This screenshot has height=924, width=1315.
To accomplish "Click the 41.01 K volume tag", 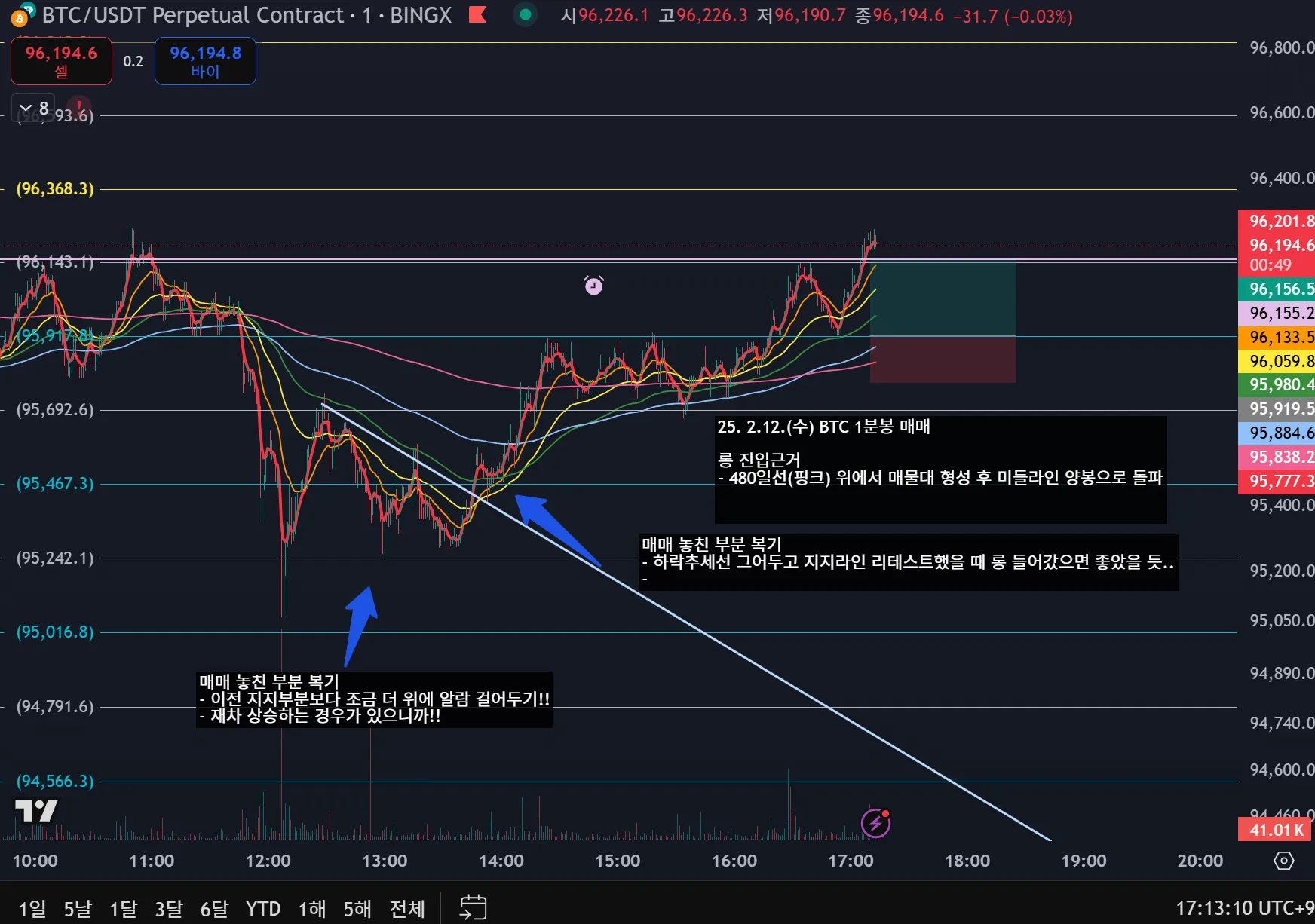I will click(1276, 830).
